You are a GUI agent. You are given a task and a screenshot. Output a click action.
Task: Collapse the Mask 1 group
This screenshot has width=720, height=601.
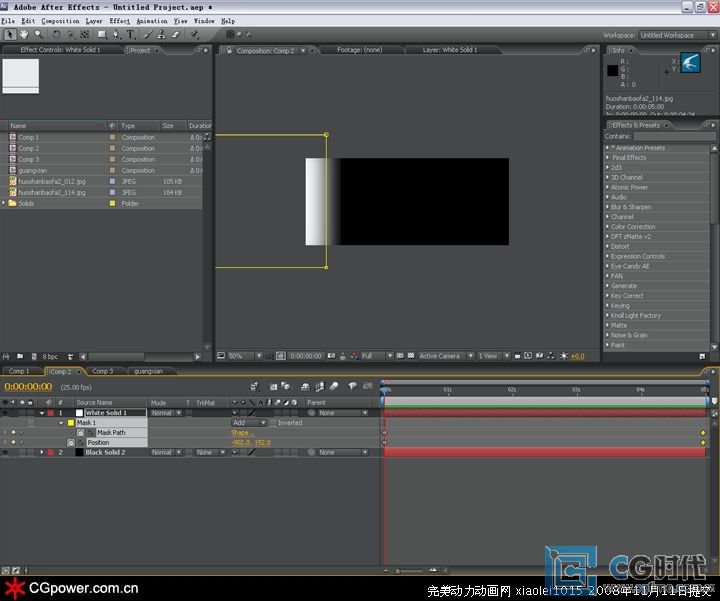pyautogui.click(x=61, y=423)
